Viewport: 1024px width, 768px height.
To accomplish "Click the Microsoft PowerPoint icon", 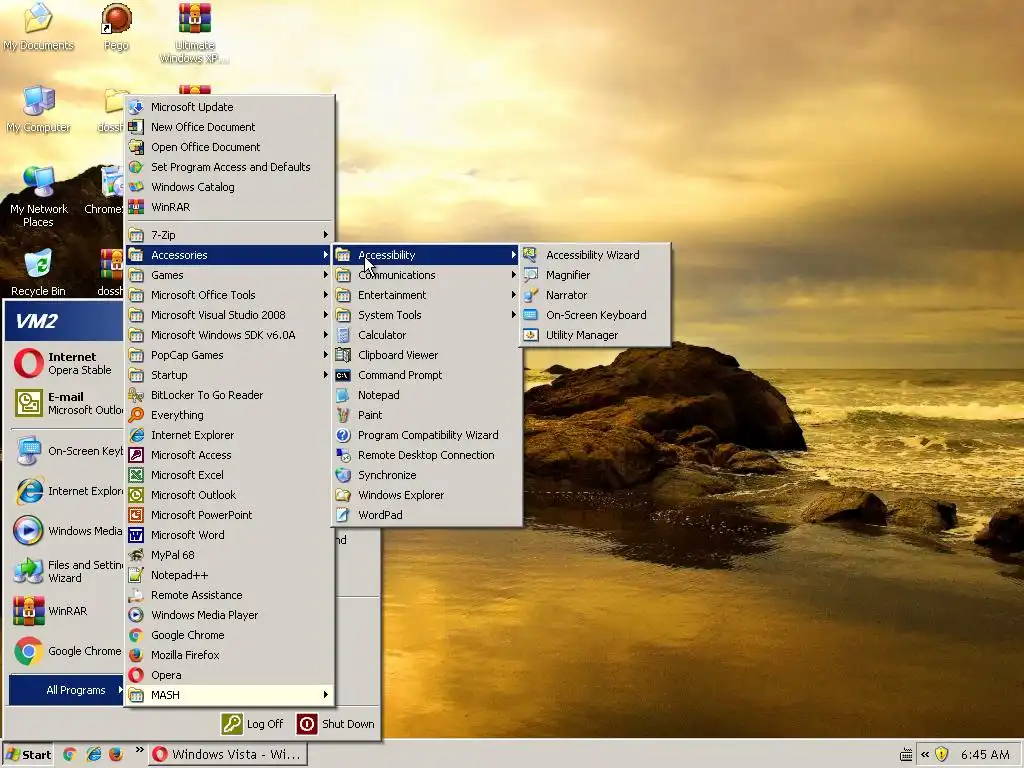I will (136, 515).
